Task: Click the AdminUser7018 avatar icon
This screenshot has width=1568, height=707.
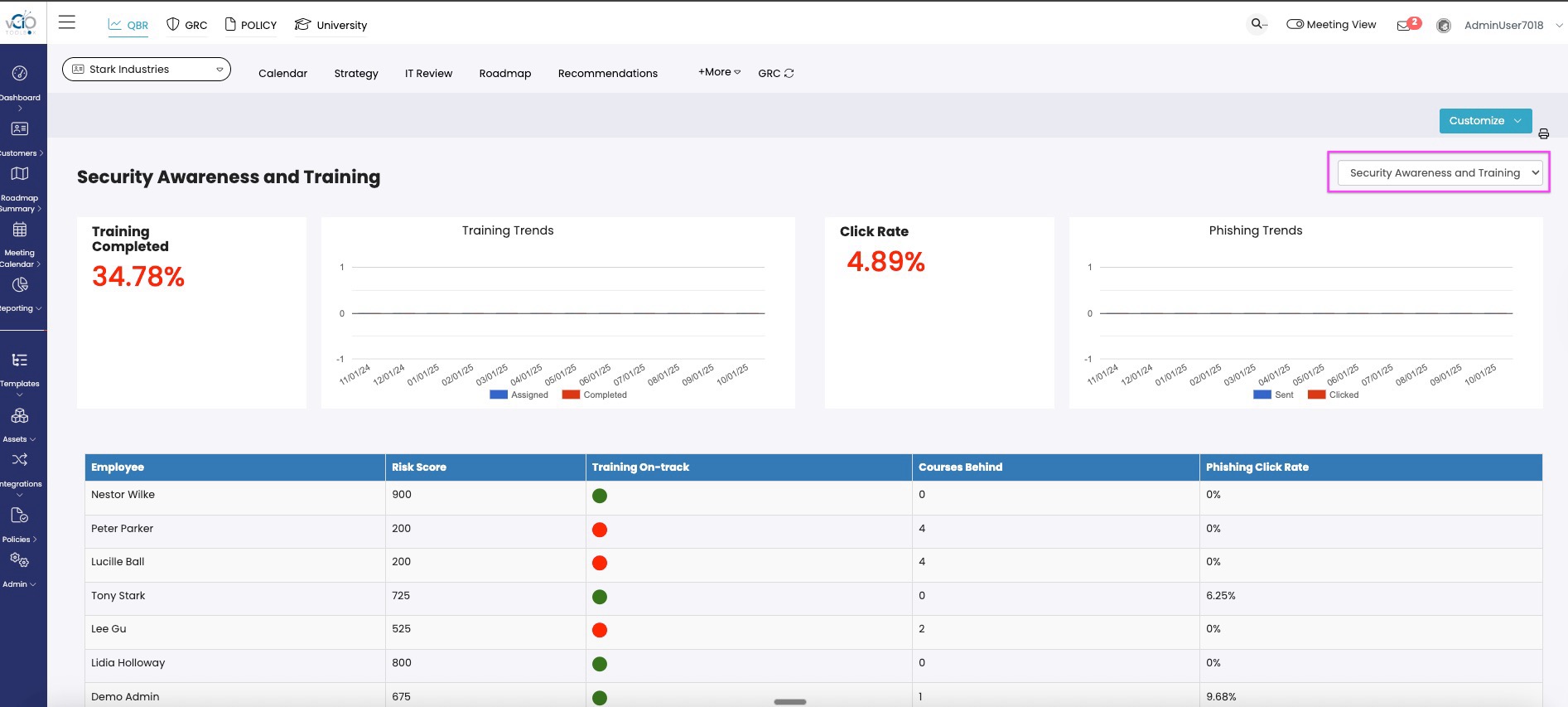Action: coord(1444,26)
